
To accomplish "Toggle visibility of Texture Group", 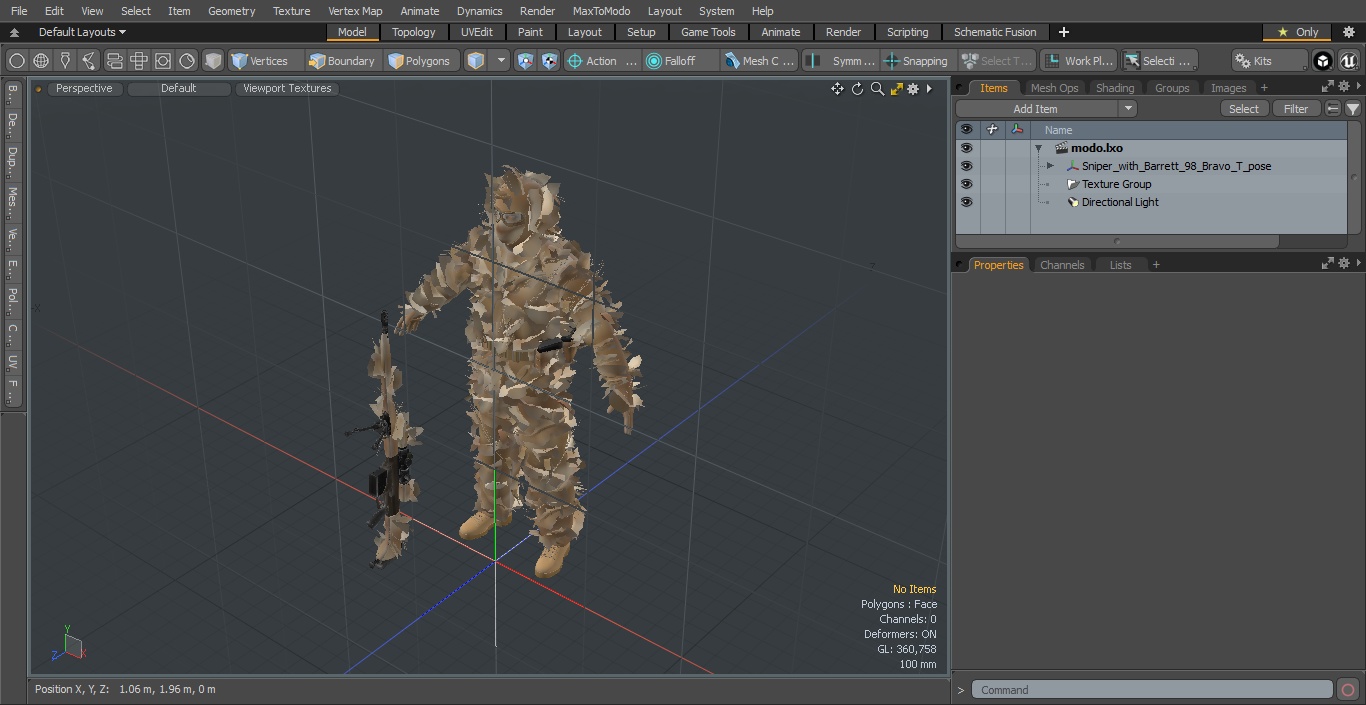I will [x=966, y=184].
